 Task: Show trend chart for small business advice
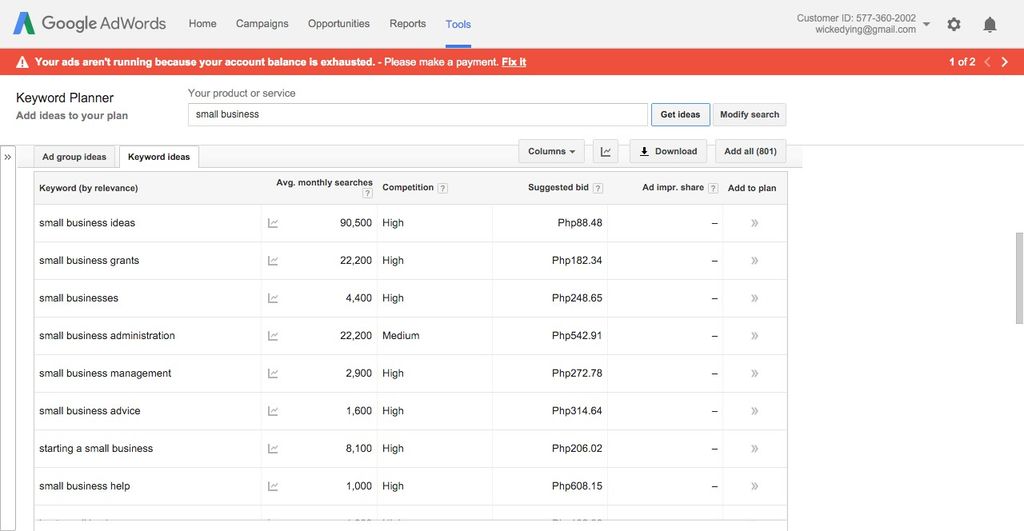273,411
